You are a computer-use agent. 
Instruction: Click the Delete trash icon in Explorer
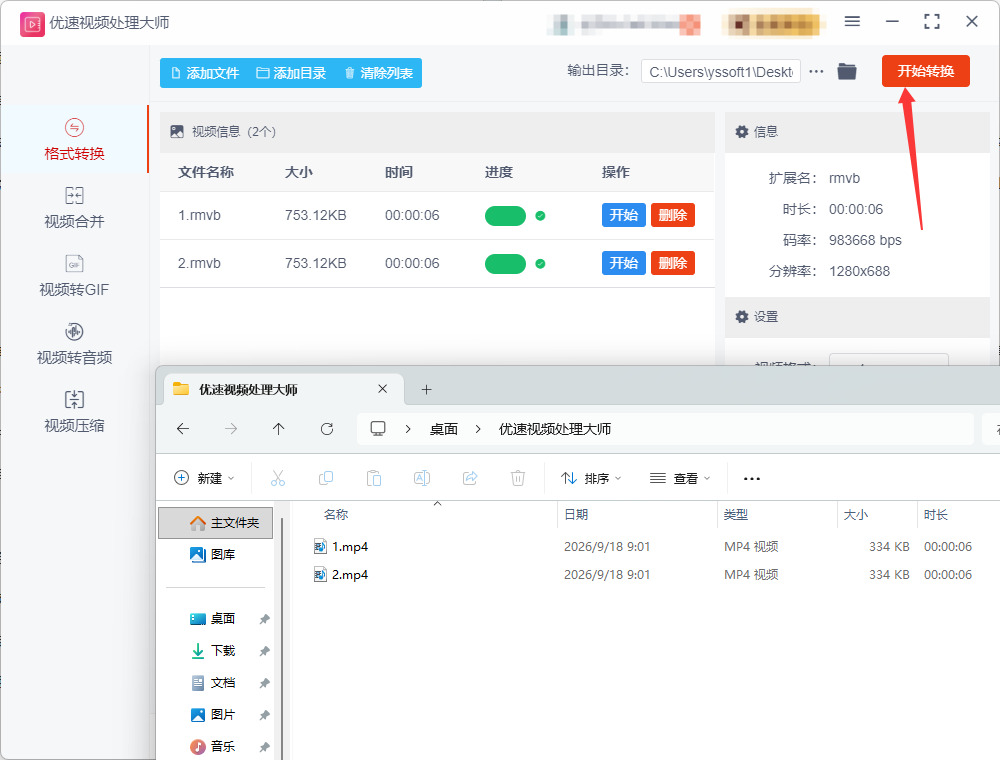(518, 478)
